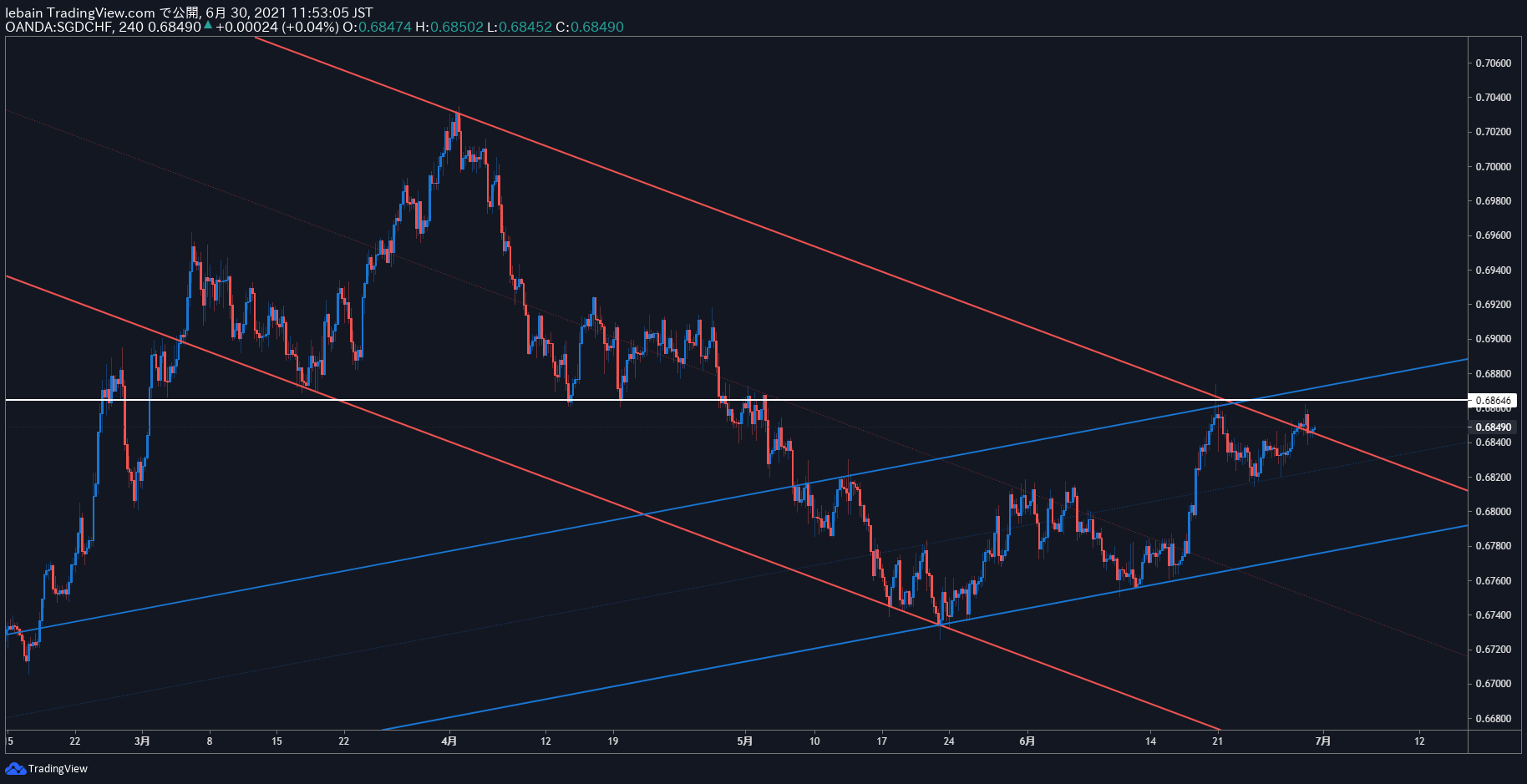Click the open value O:0.68474

tap(378, 27)
